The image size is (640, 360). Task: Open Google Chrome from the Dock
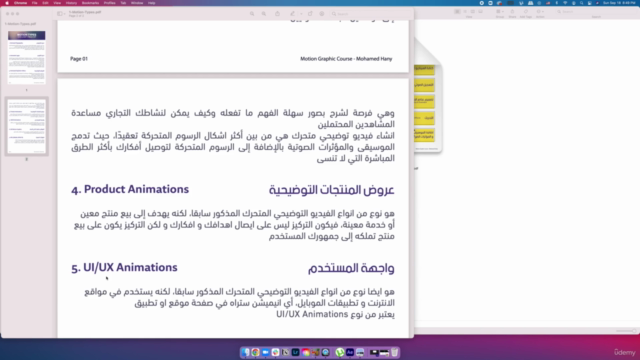tap(256, 352)
